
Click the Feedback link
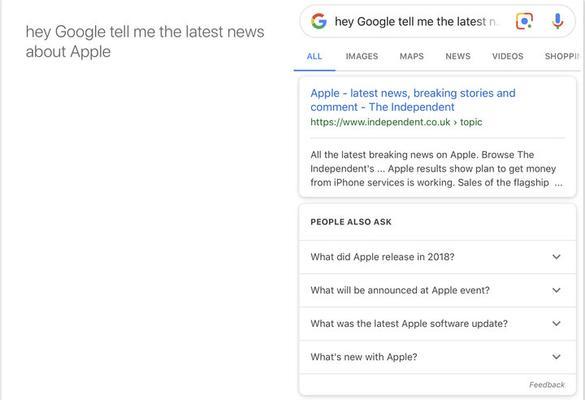point(547,385)
